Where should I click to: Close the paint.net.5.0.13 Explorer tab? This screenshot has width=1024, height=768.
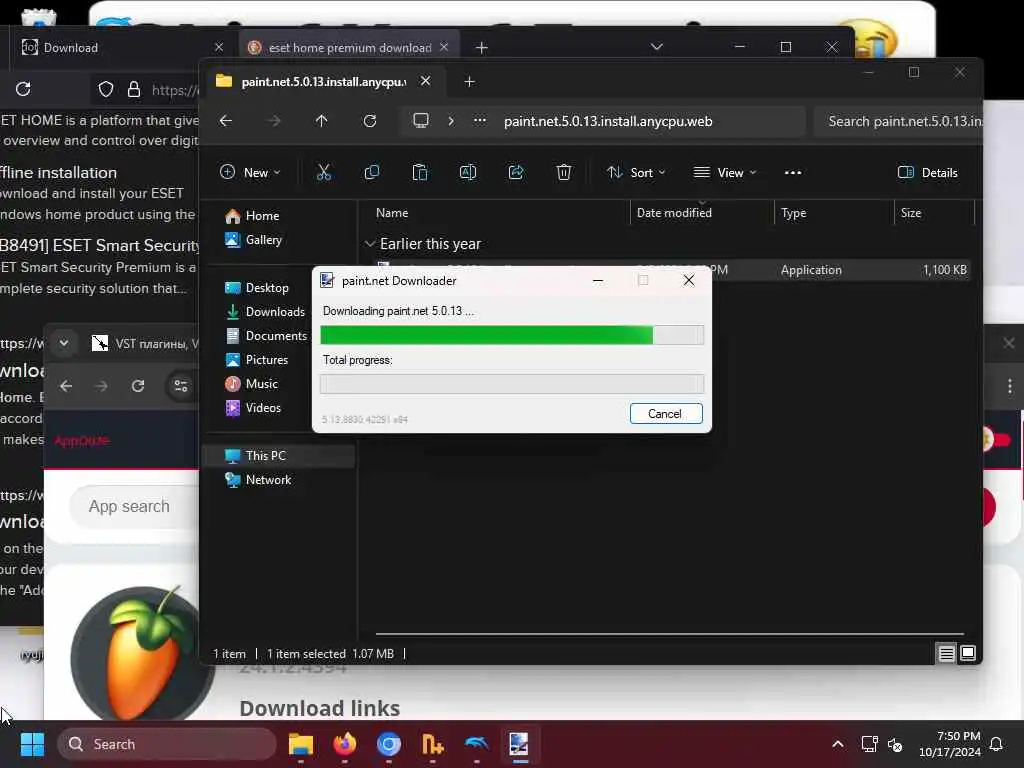425,81
